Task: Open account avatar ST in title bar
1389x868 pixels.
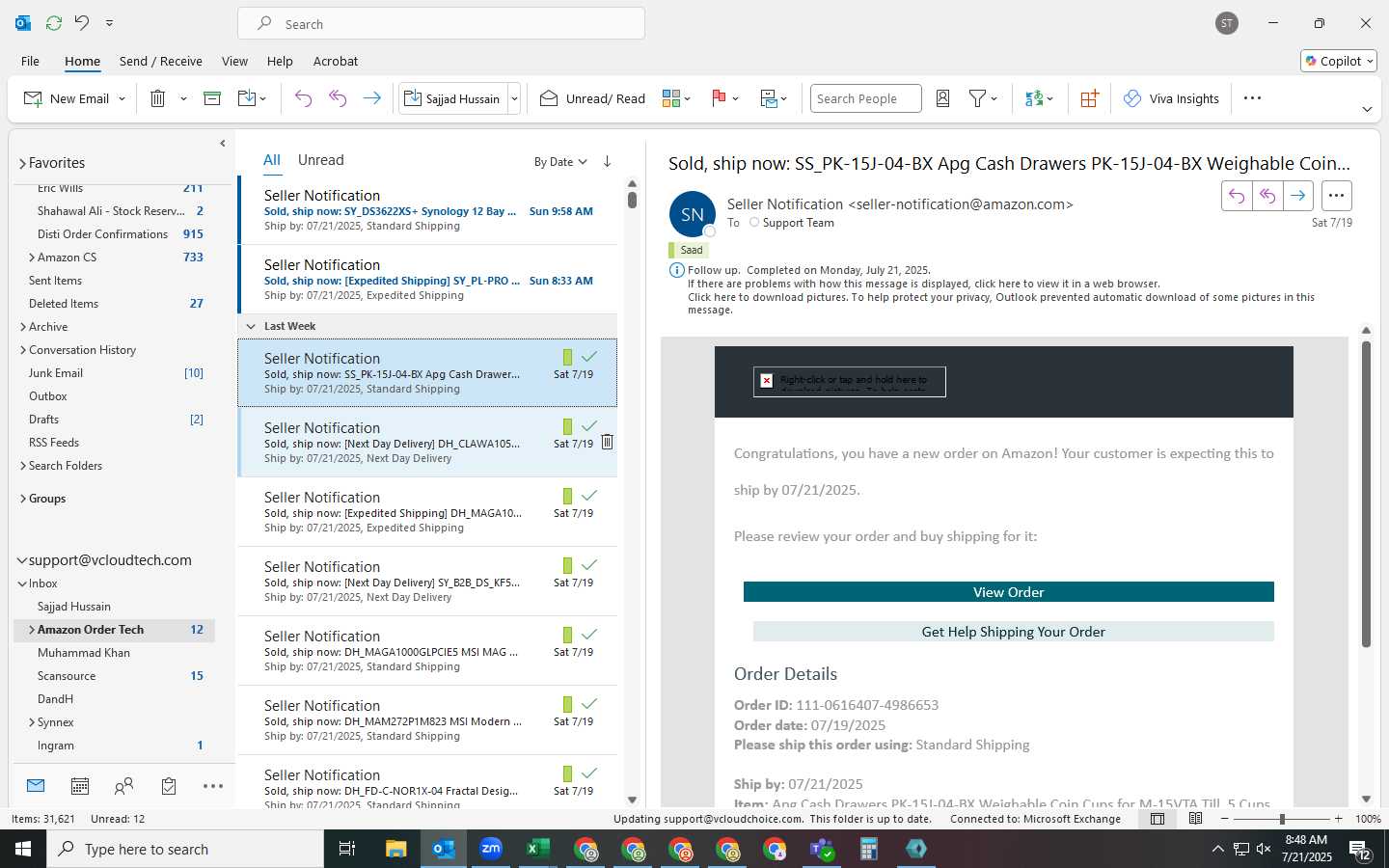Action: click(1227, 23)
